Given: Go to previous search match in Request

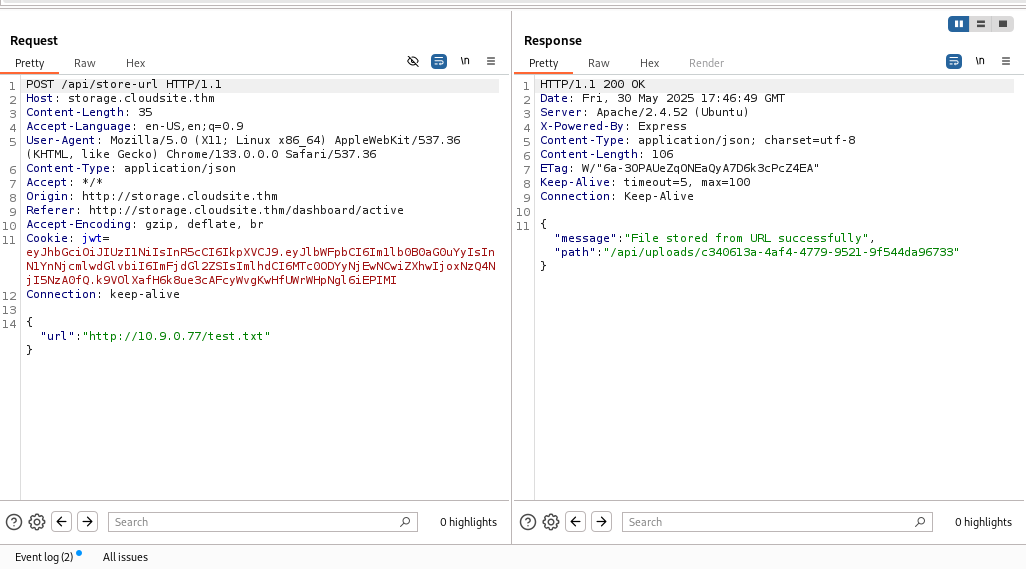Looking at the screenshot, I should pos(62,521).
